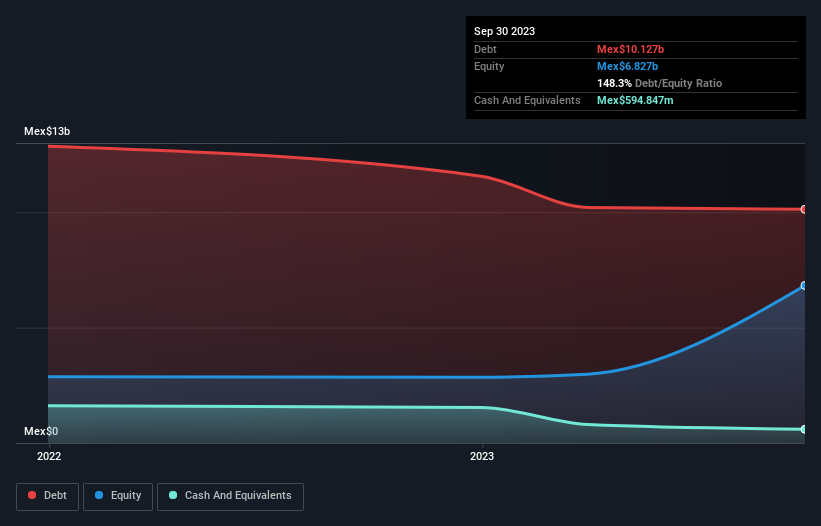Screen dimensions: 821x526
Task: Click the Mex$6.827b equity value
Action: [x=627, y=66]
